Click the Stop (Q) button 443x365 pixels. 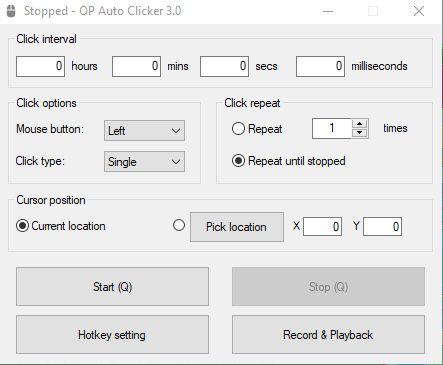328,287
